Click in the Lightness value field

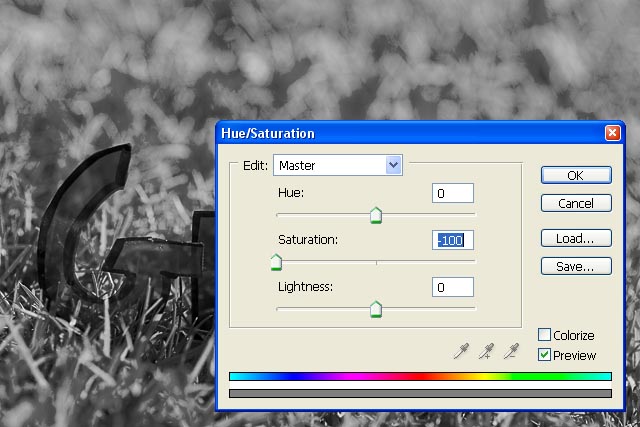[453, 287]
